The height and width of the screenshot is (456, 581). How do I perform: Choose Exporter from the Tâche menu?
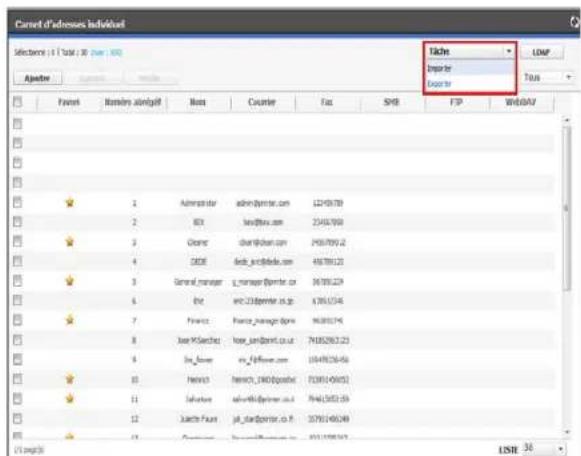click(x=470, y=84)
